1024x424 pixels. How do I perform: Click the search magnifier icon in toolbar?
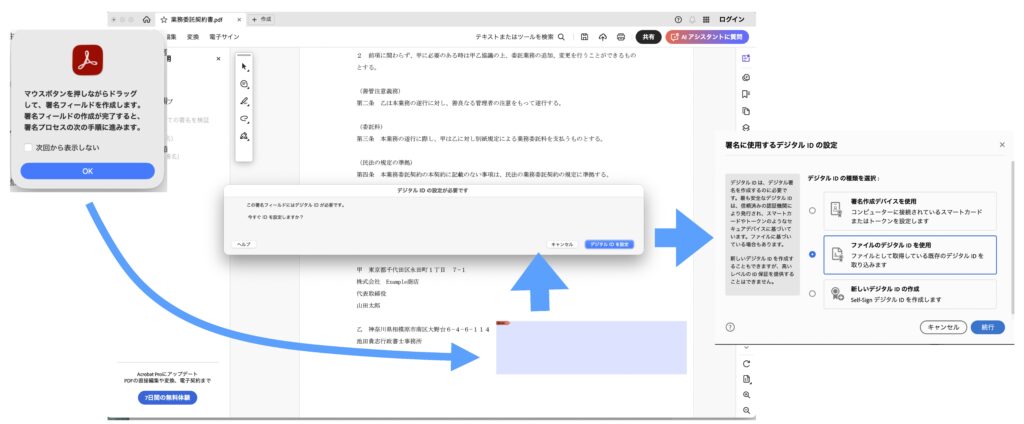pos(560,36)
